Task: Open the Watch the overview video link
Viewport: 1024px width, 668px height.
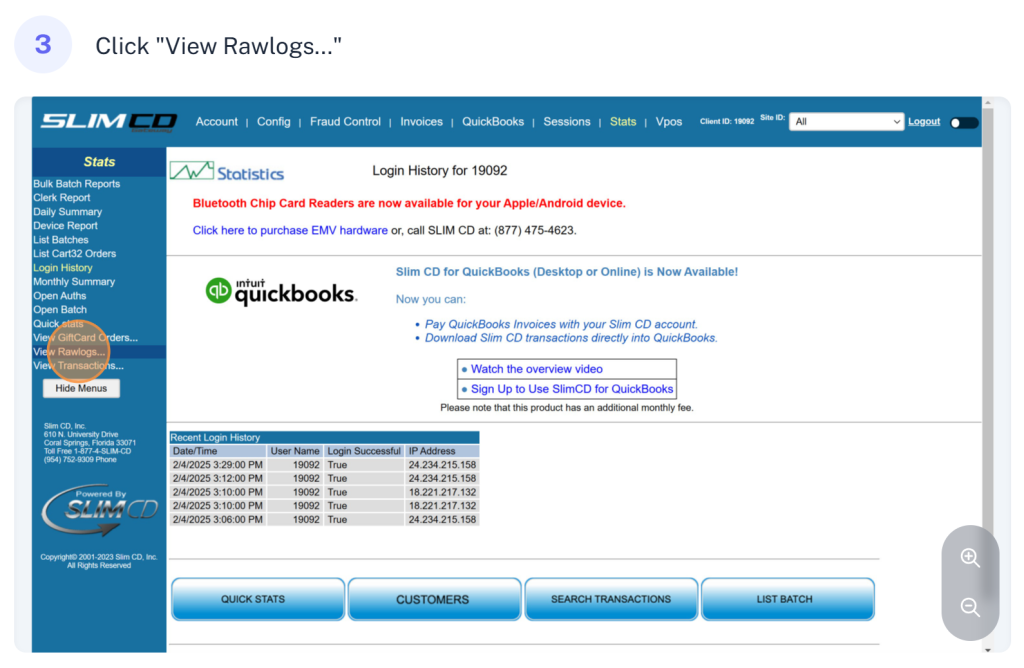Action: pos(537,369)
